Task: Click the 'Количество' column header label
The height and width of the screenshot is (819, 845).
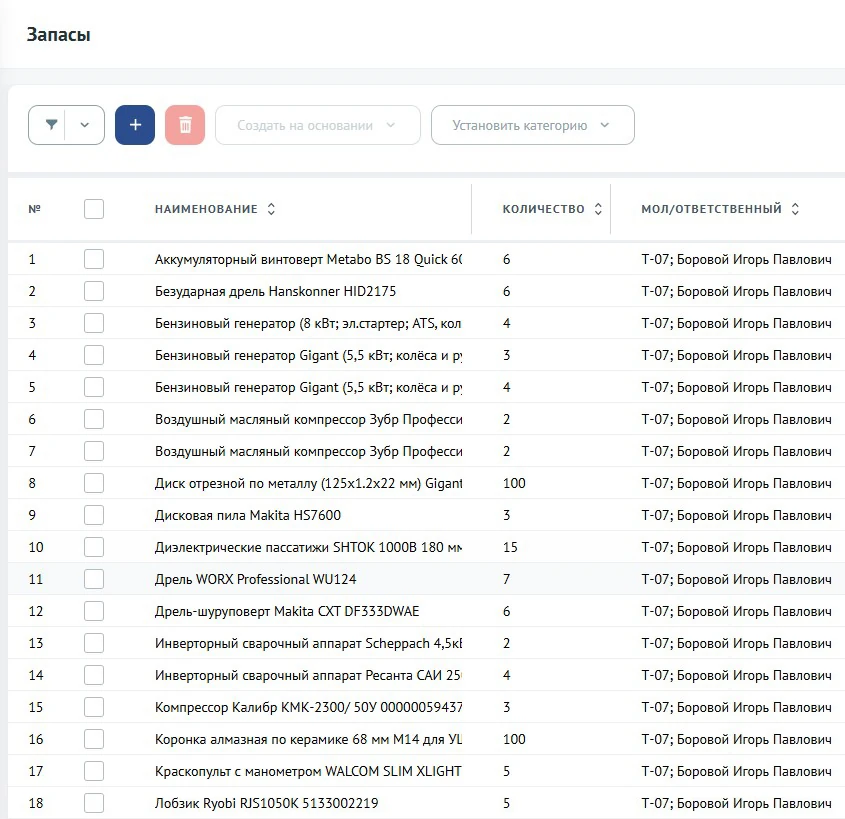Action: [x=544, y=209]
